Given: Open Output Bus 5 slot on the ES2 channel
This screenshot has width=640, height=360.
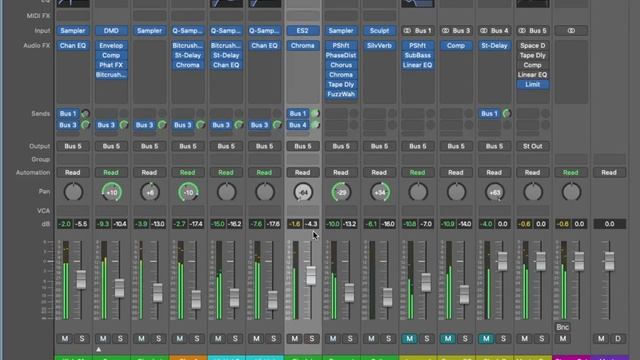Looking at the screenshot, I should click(302, 146).
